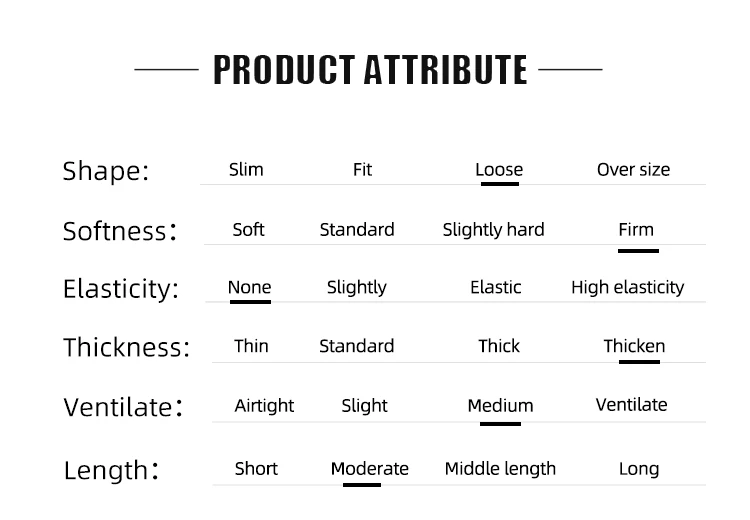Select Thick in the Thickness row
The height and width of the screenshot is (520, 750).
[499, 346]
